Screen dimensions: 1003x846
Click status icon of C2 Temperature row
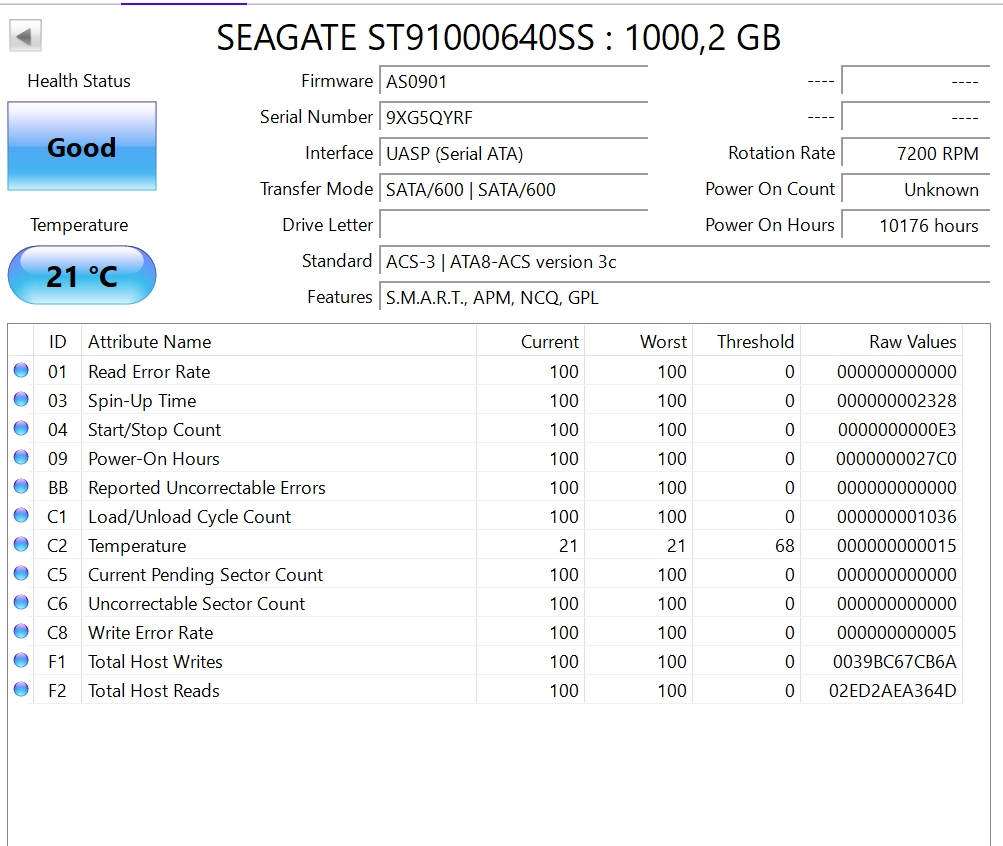click(x=21, y=544)
